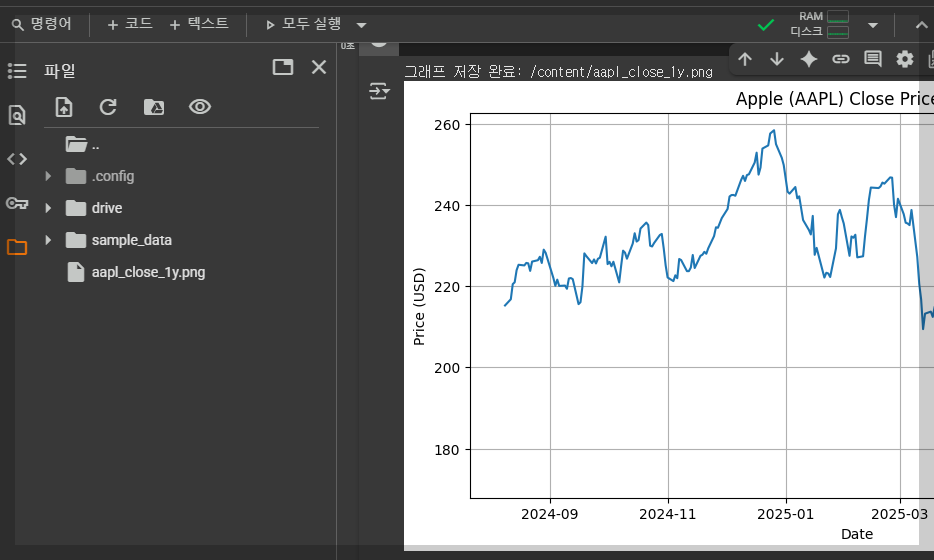
Task: Add a new text cell with + 텍스트
Action: (x=199, y=24)
